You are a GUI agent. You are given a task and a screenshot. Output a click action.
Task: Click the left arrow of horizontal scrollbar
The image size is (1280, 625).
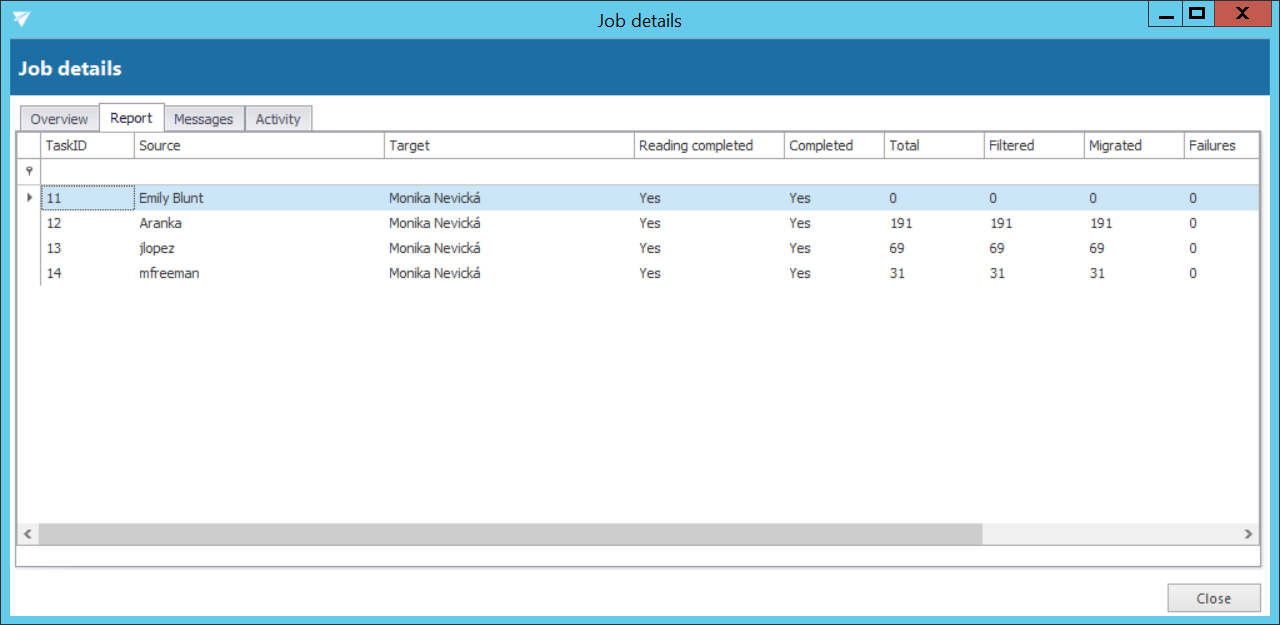(x=28, y=535)
